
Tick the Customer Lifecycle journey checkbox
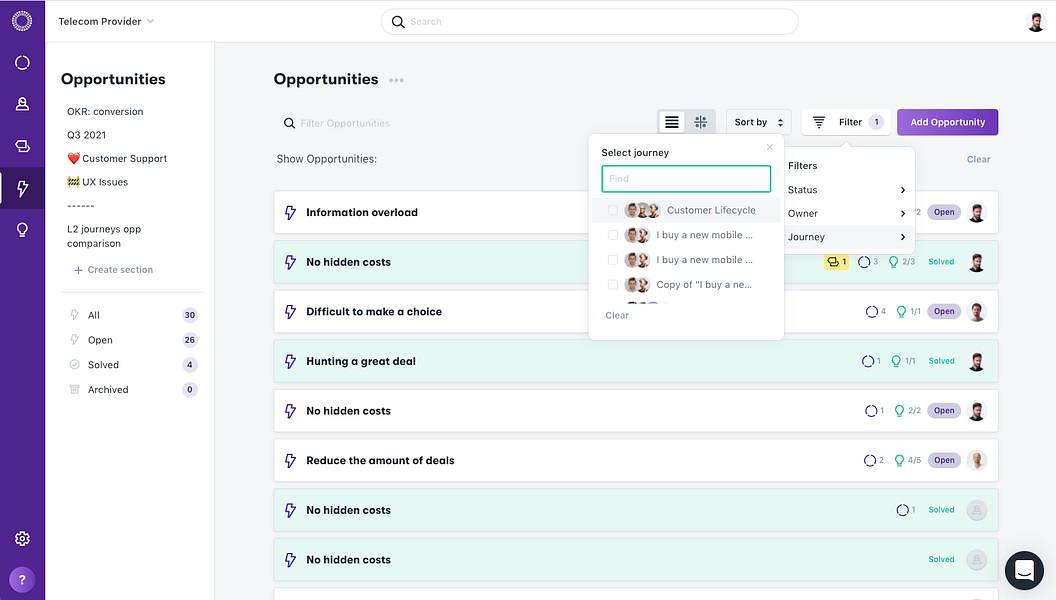(x=612, y=210)
